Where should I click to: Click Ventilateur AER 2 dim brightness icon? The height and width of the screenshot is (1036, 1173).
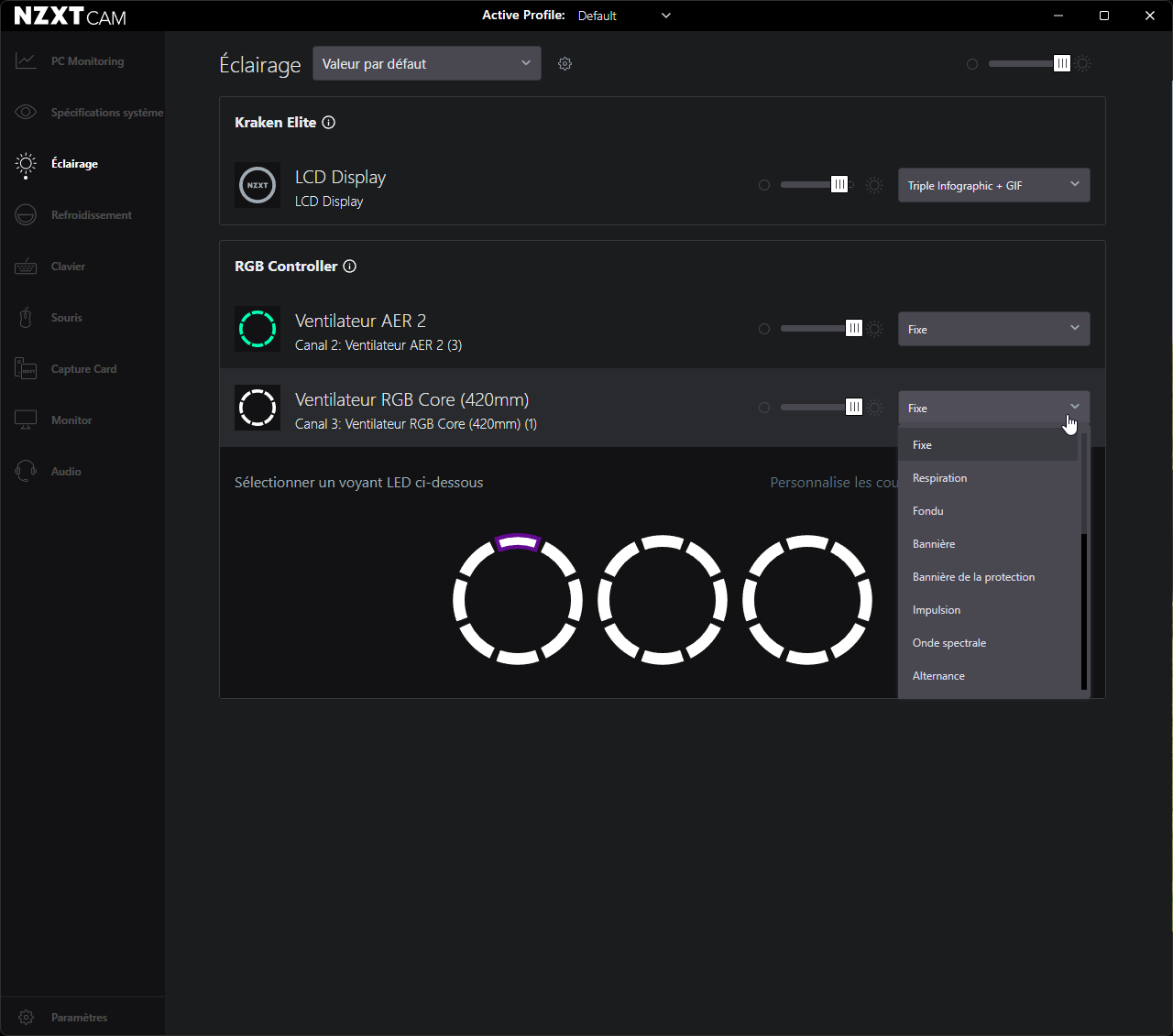(x=764, y=329)
